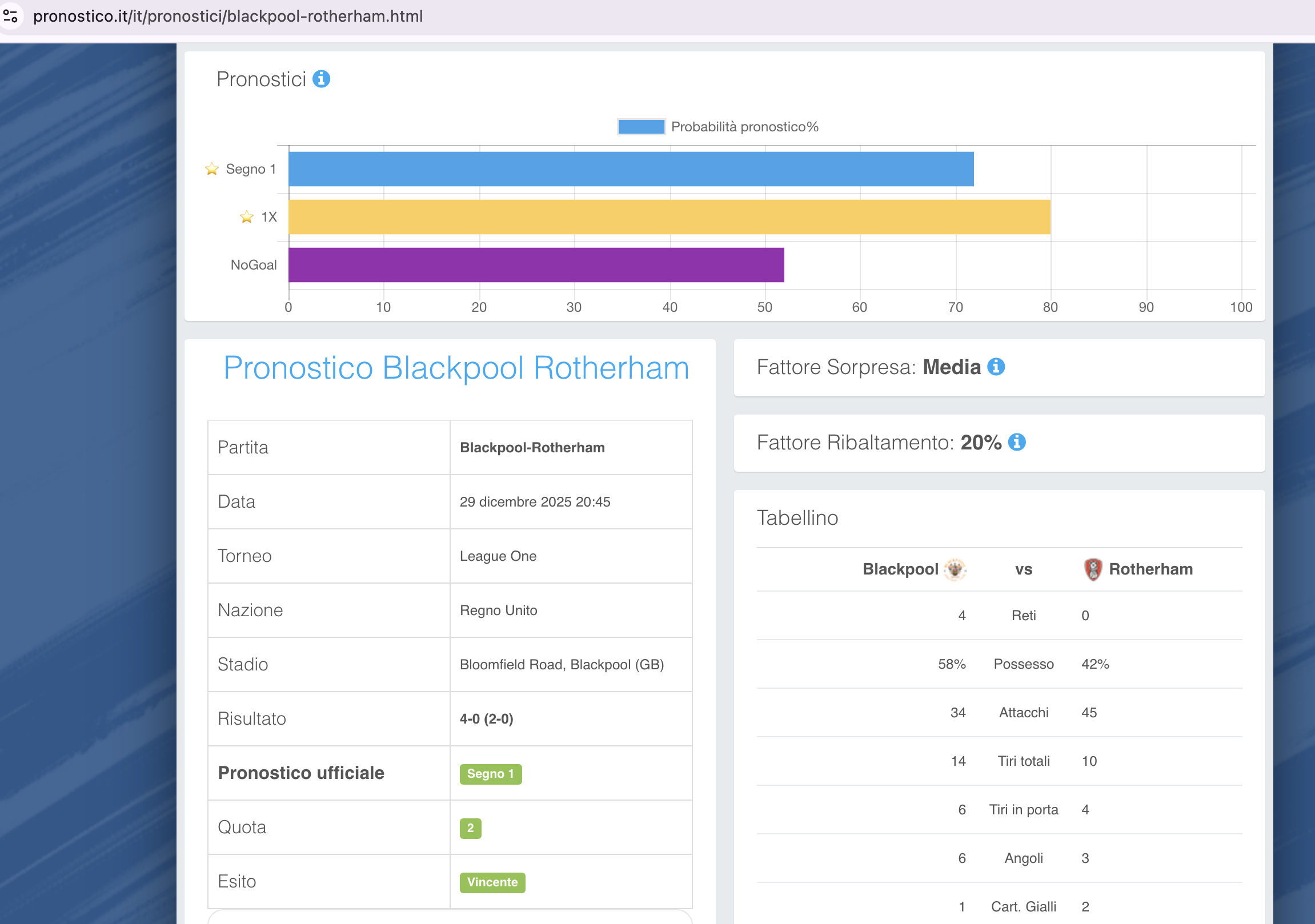This screenshot has height=924, width=1315.
Task: Click the Blackpool team name in Tabellino
Action: point(900,569)
